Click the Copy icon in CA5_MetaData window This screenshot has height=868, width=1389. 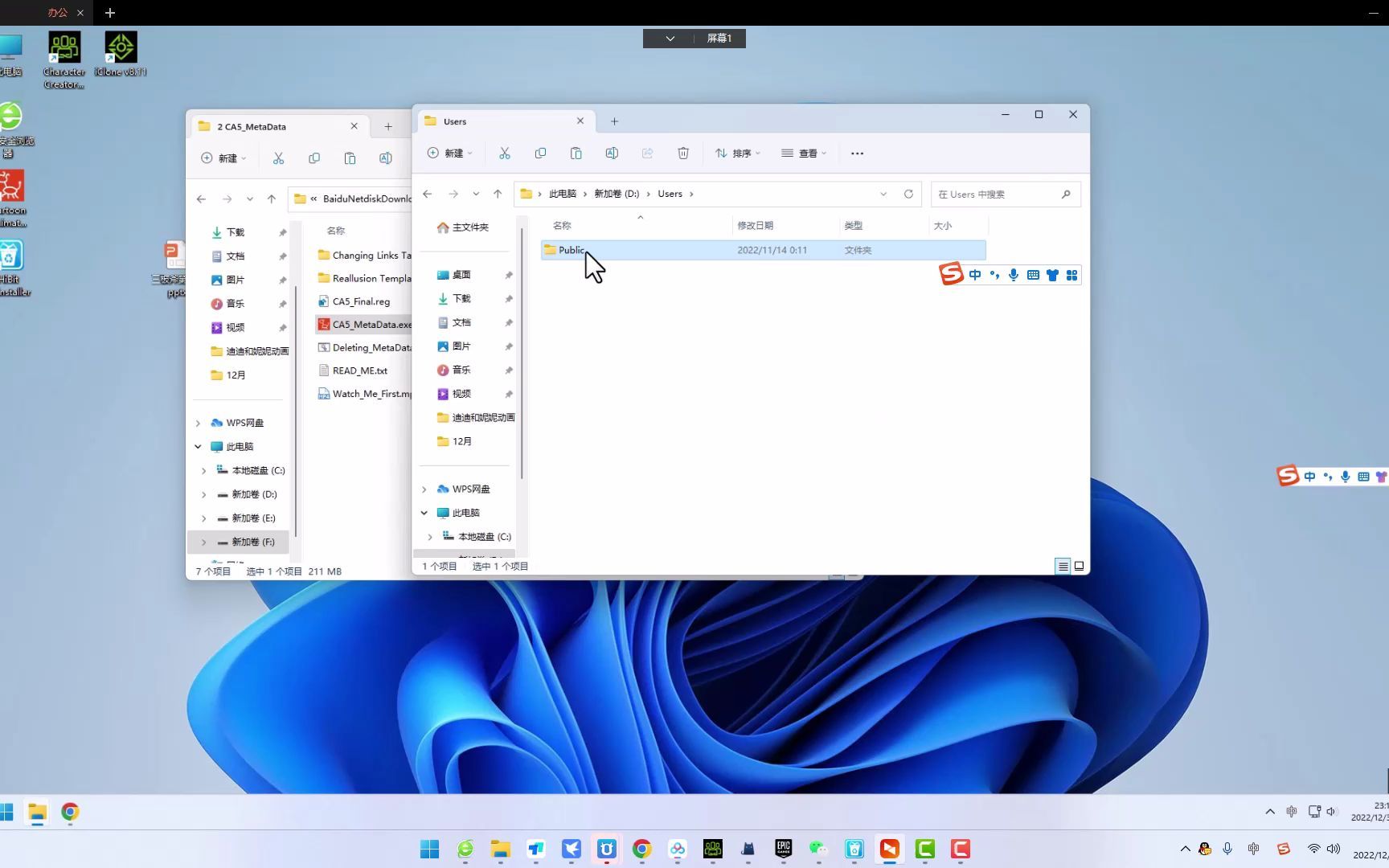(x=314, y=158)
